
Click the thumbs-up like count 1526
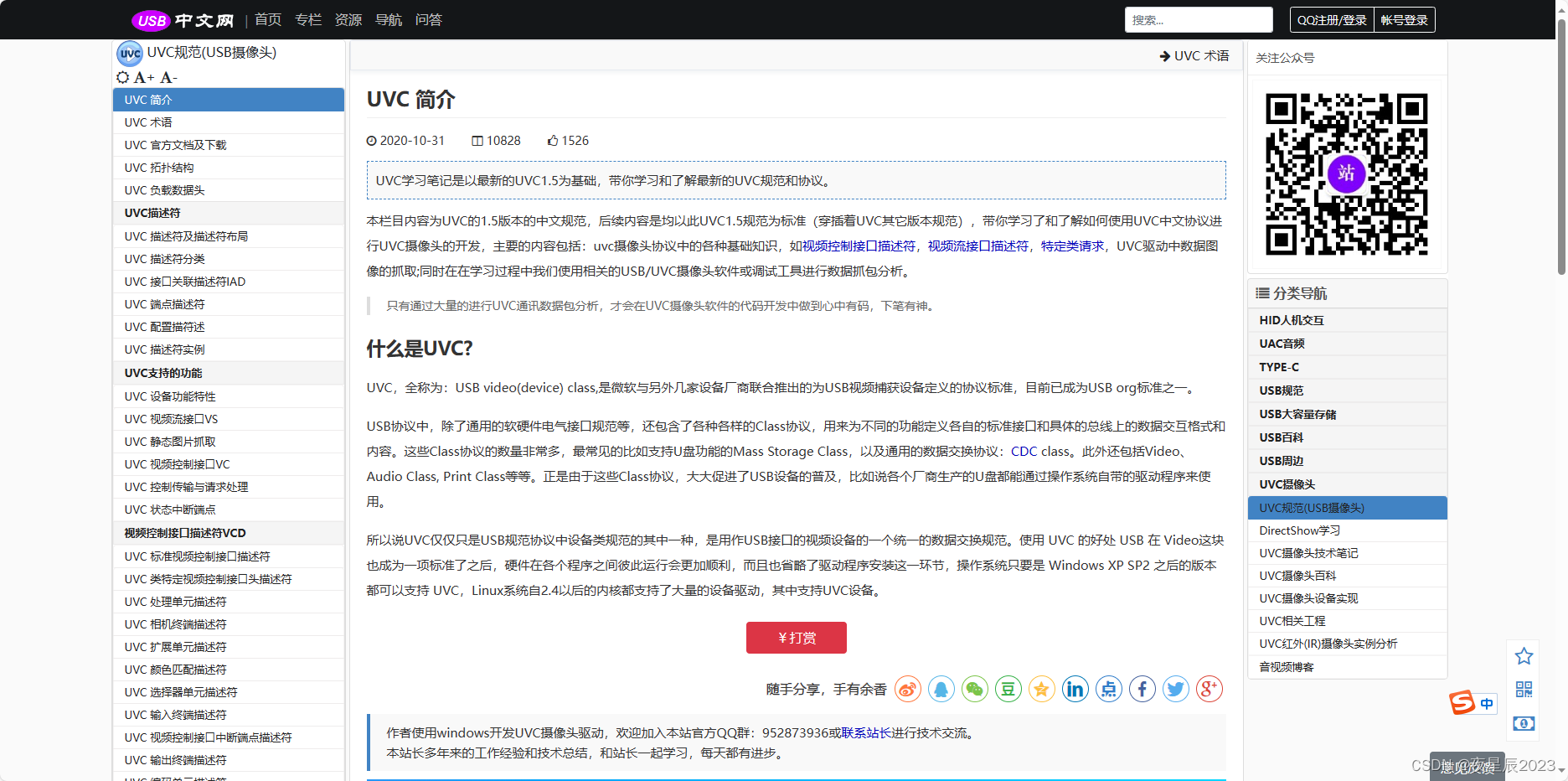(568, 141)
